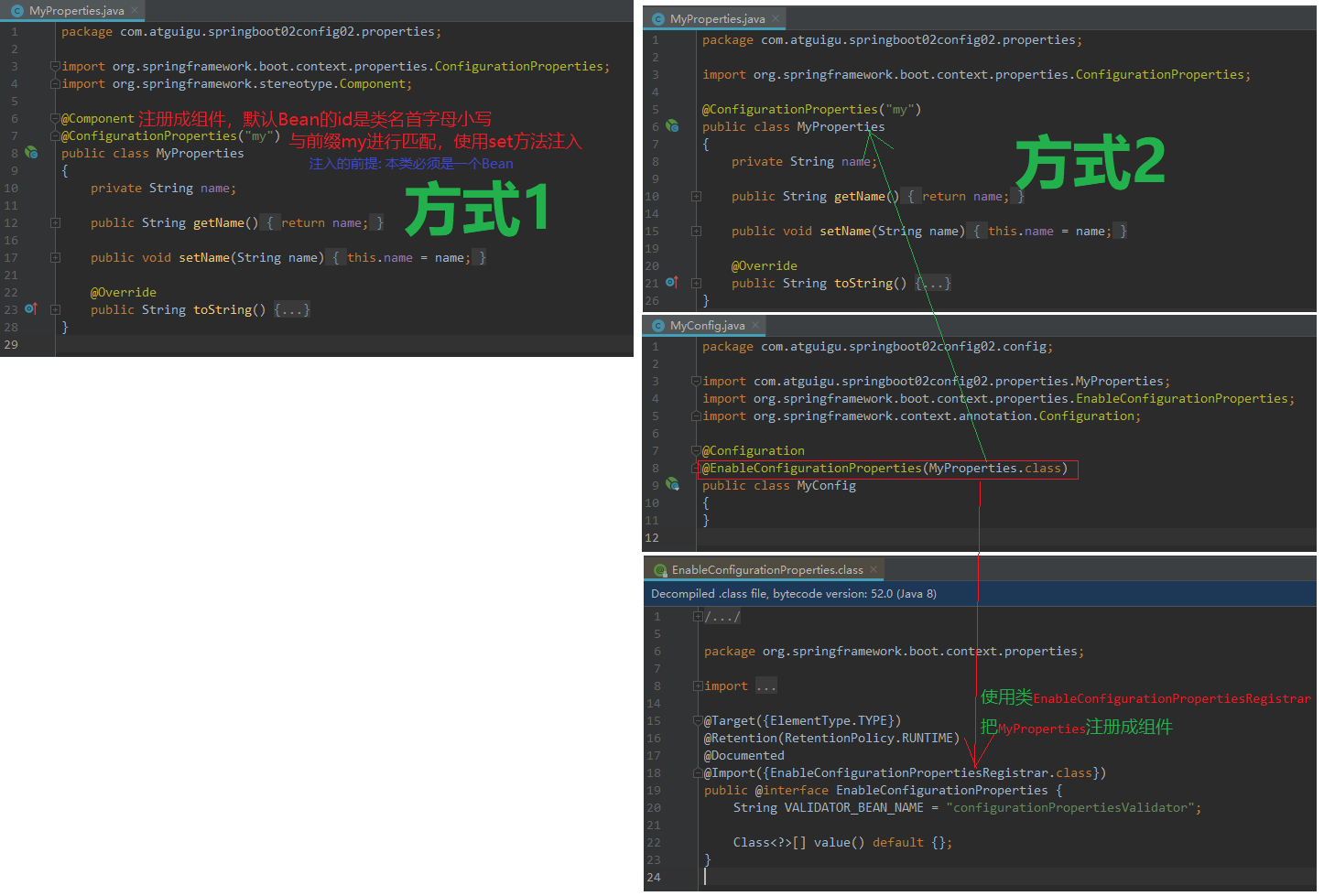Collapse the imports fold at line 3 in the 方式1 editor
The width and height of the screenshot is (1324, 896).
pos(55,66)
